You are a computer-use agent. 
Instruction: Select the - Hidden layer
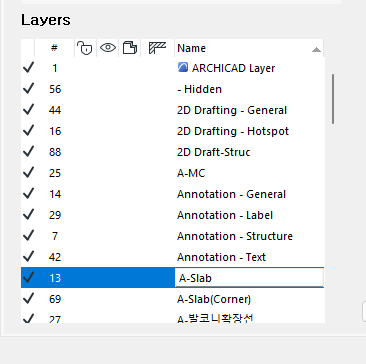tap(199, 89)
